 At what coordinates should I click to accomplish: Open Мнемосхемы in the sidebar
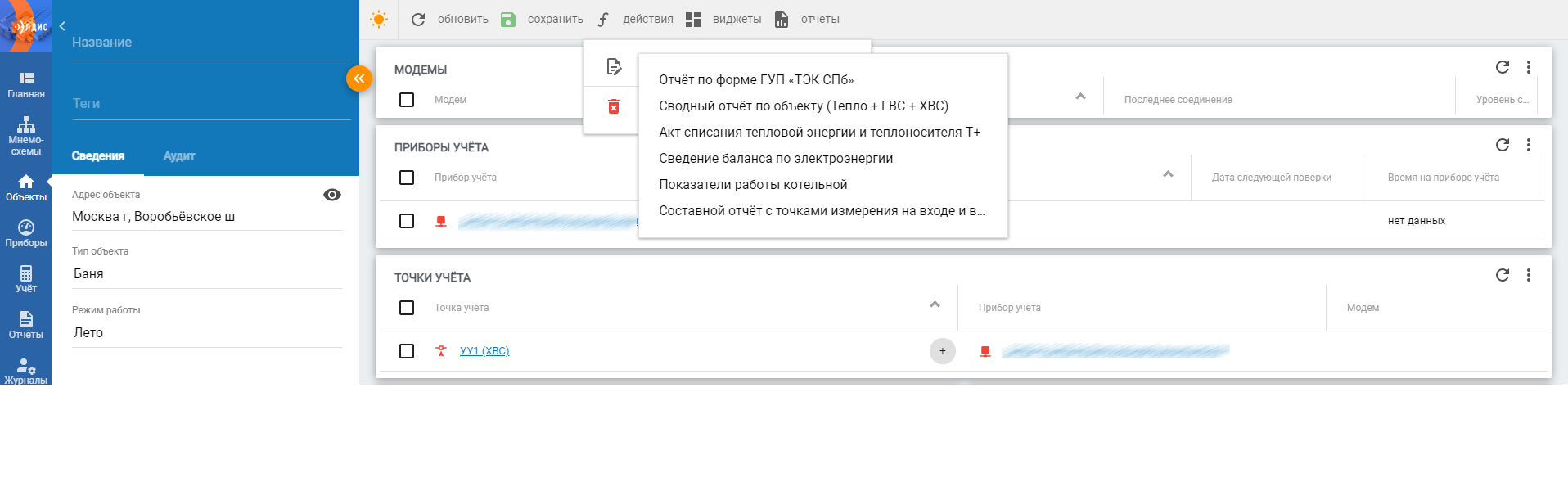point(26,136)
